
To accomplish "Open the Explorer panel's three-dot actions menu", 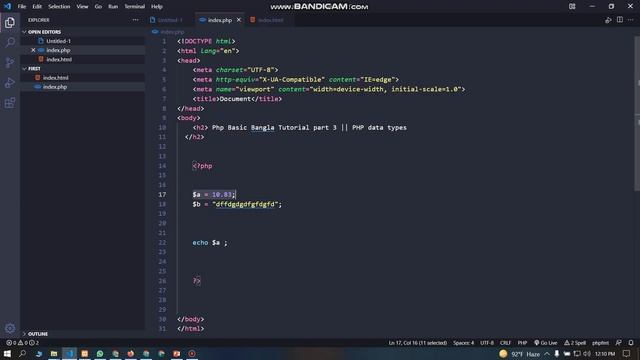I will (x=136, y=20).
